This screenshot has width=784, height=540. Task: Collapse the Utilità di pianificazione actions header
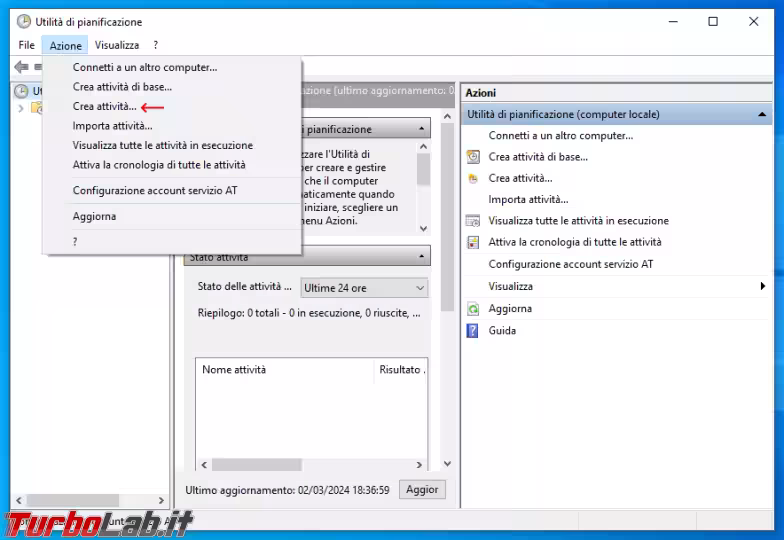click(763, 115)
